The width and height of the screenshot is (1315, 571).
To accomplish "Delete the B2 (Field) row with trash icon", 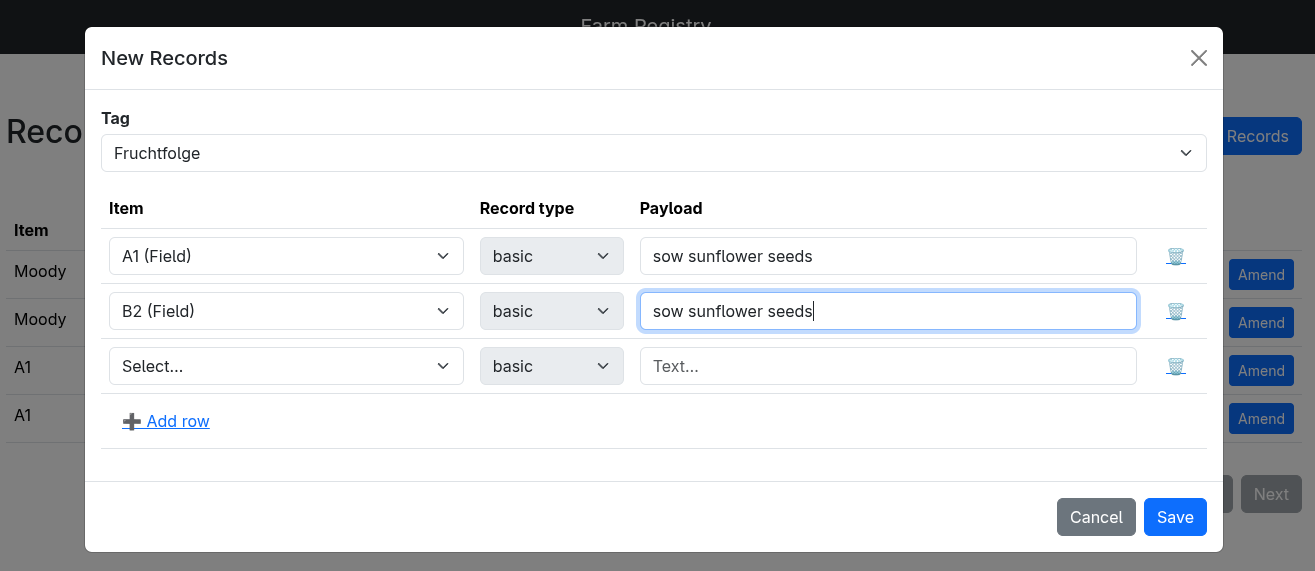I will (x=1176, y=312).
